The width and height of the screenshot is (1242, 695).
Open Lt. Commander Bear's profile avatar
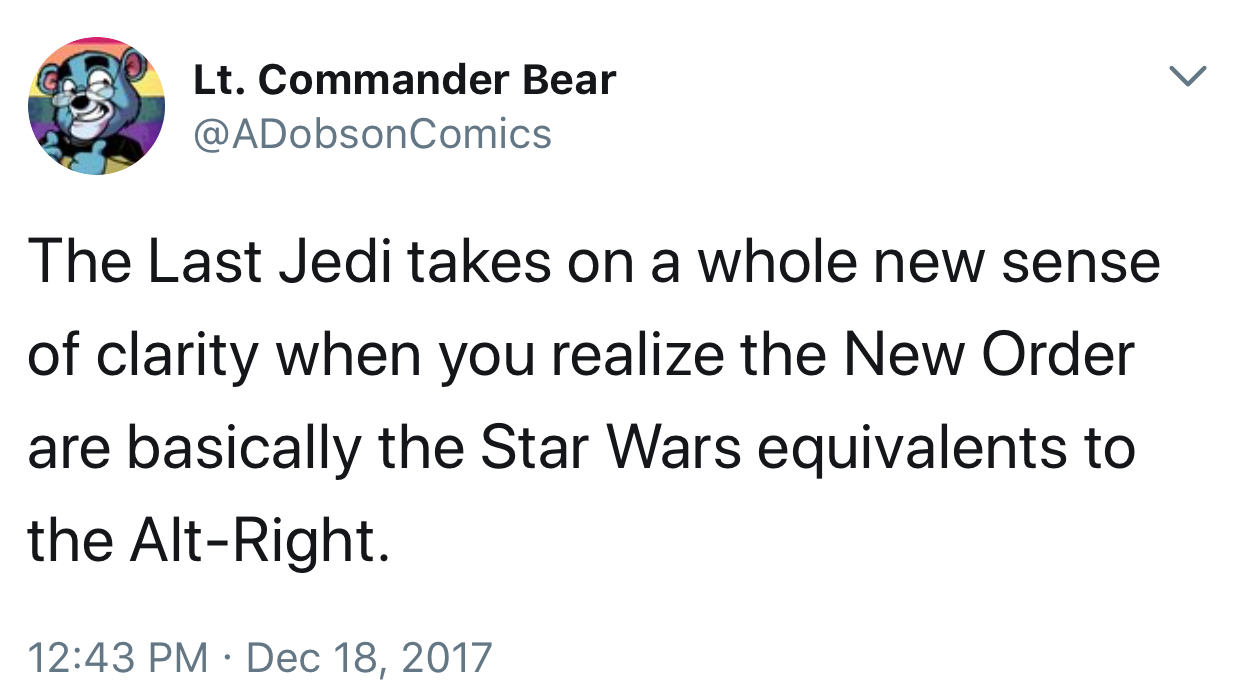coord(97,106)
